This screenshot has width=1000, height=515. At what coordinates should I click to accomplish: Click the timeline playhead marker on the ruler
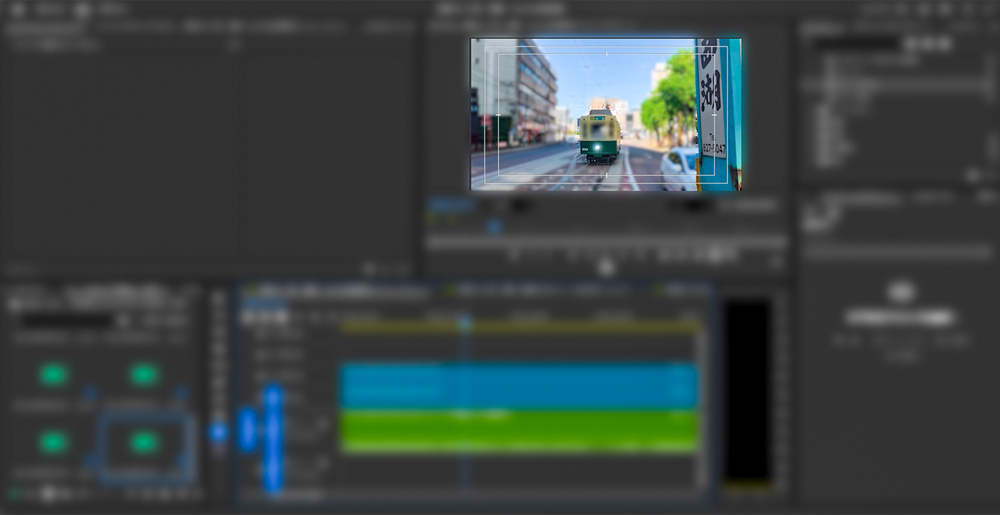(x=465, y=323)
